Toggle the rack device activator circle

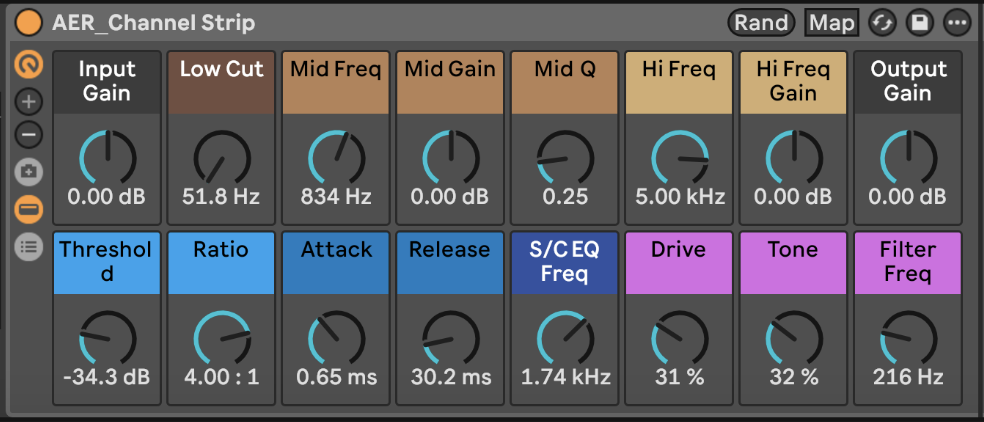pos(28,23)
